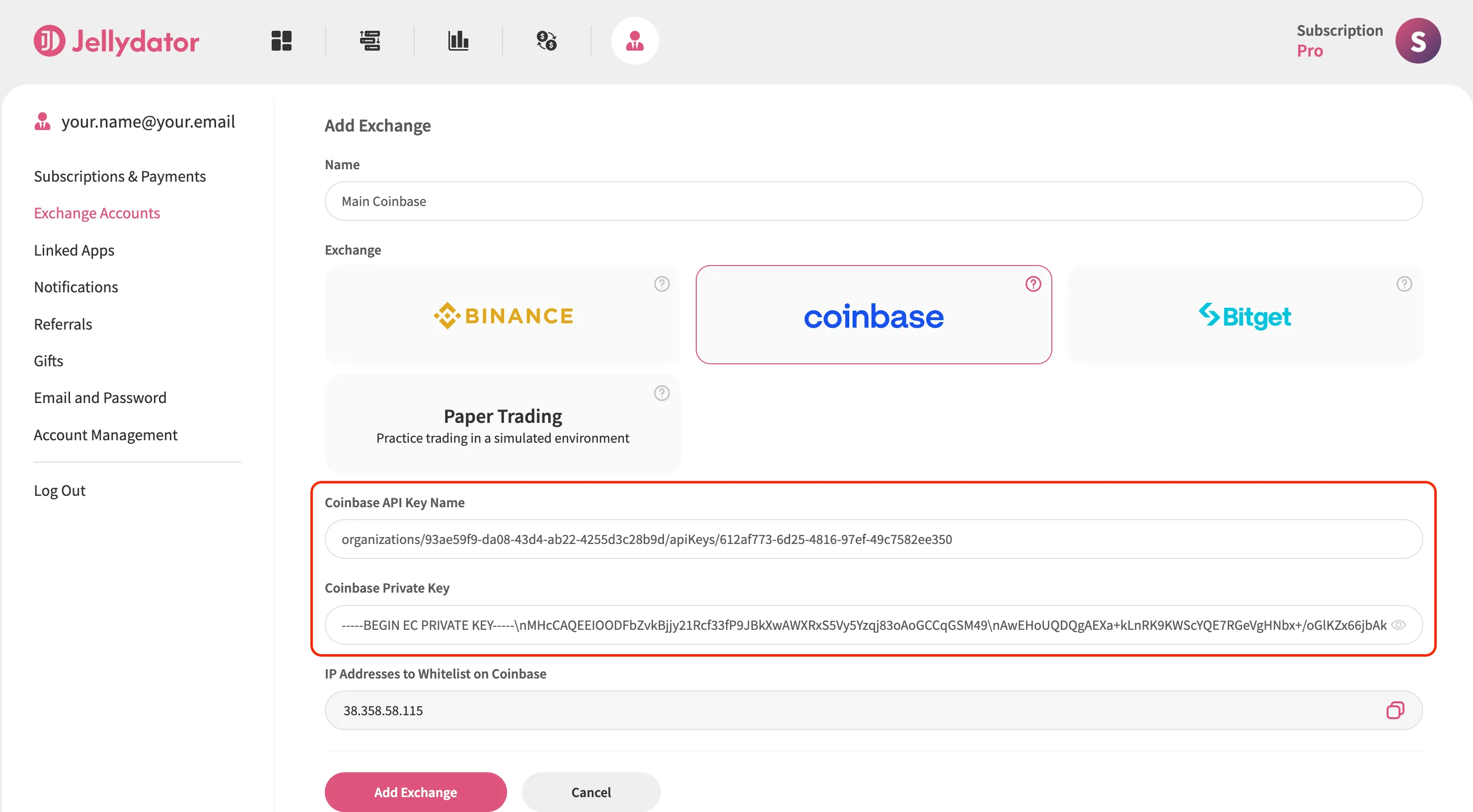Image resolution: width=1473 pixels, height=812 pixels.
Task: Open Notifications settings in sidebar
Action: click(76, 287)
